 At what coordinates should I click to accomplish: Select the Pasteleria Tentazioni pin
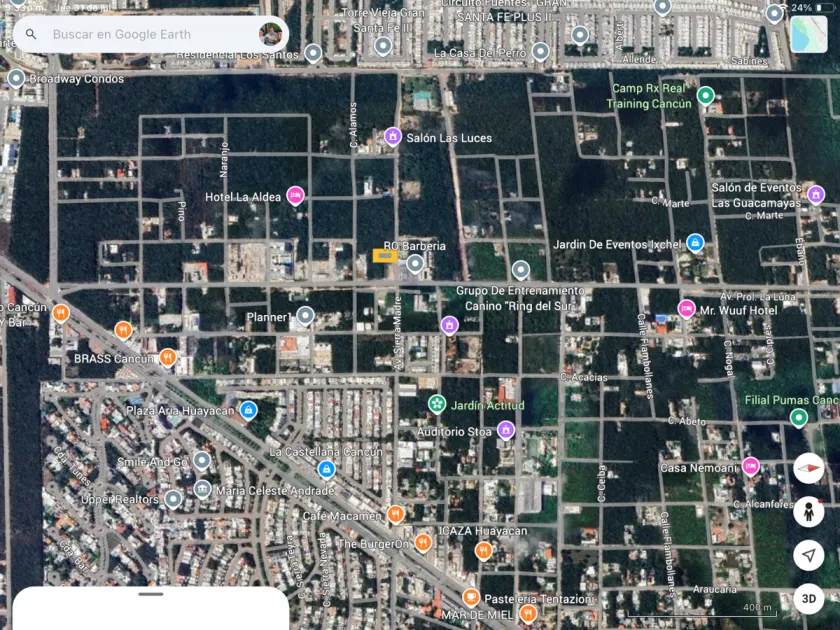pos(471,597)
